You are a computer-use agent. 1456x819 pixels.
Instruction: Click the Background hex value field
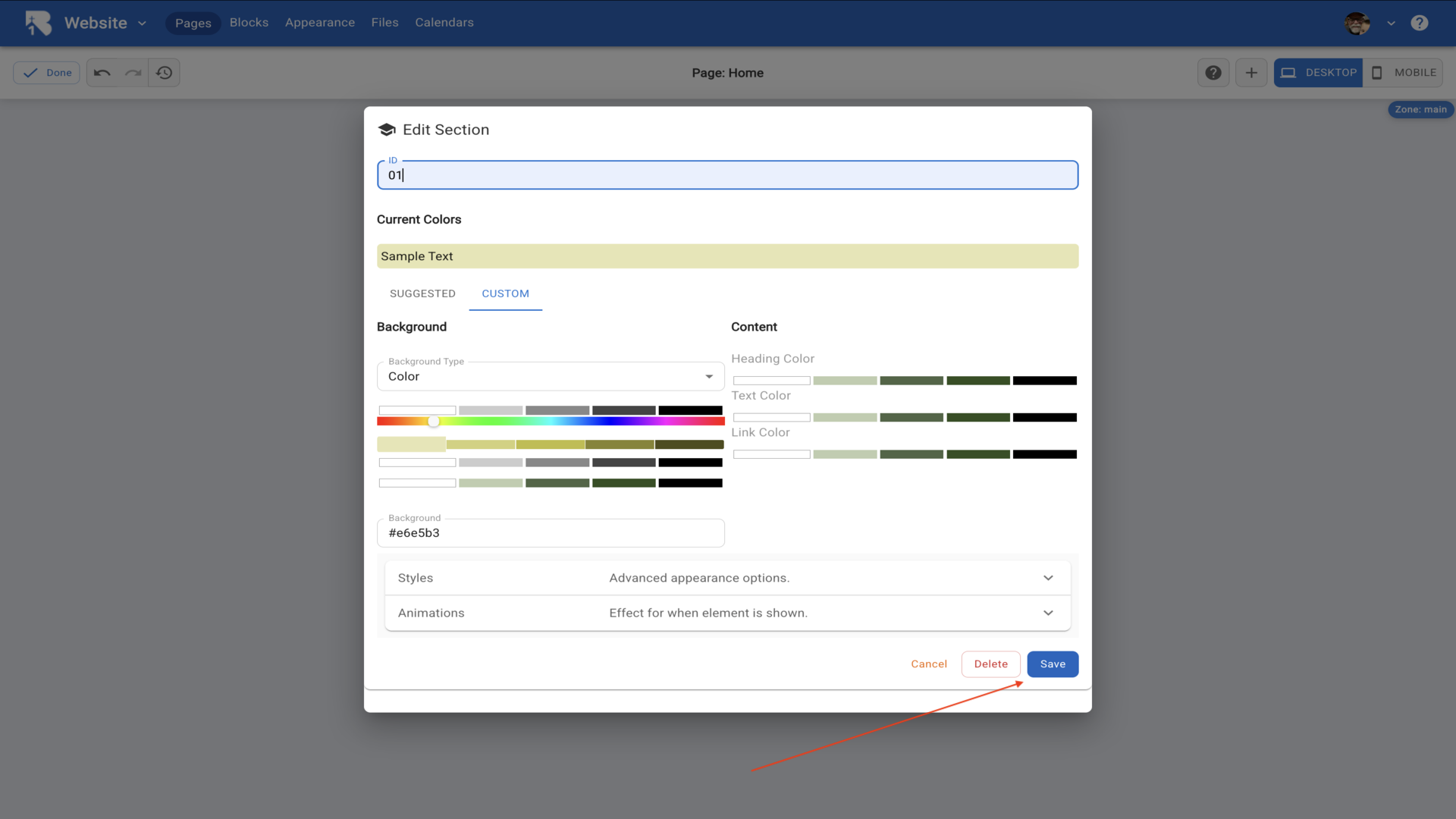551,533
